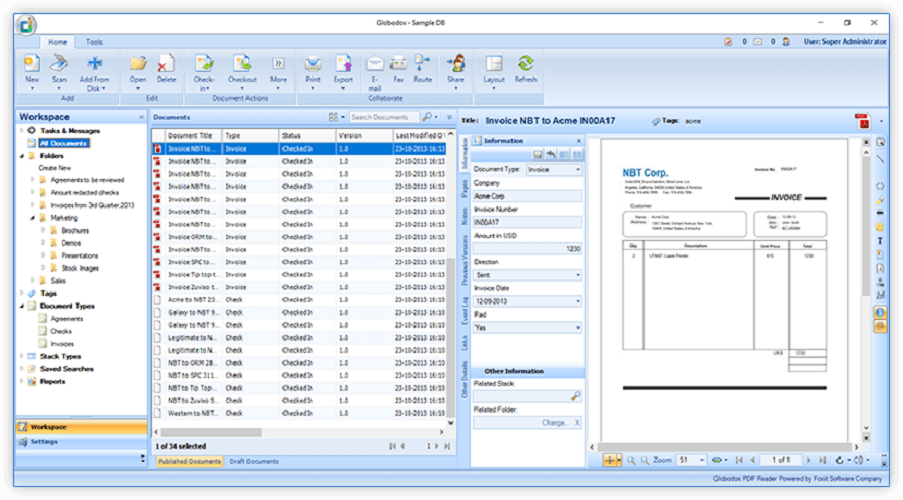Open the Published Documents tab
This screenshot has height=500, width=903.
click(x=189, y=461)
